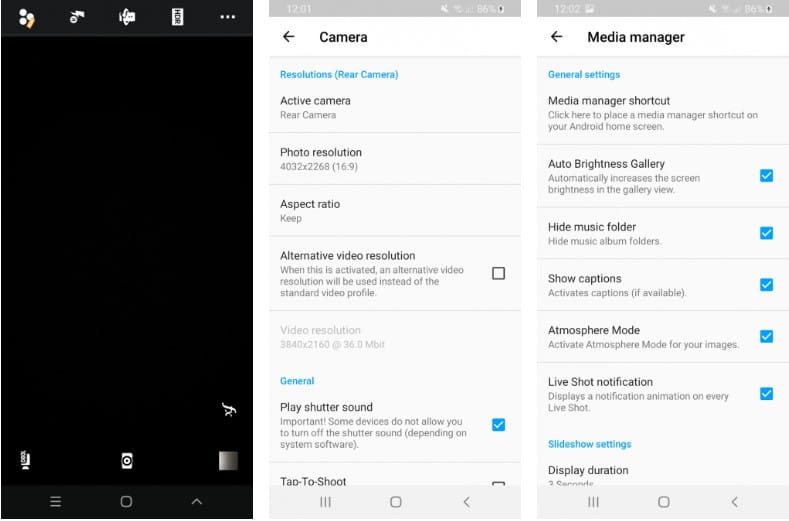The image size is (789, 521).
Task: Expand the up chevron in camera bottom bar
Action: (197, 501)
